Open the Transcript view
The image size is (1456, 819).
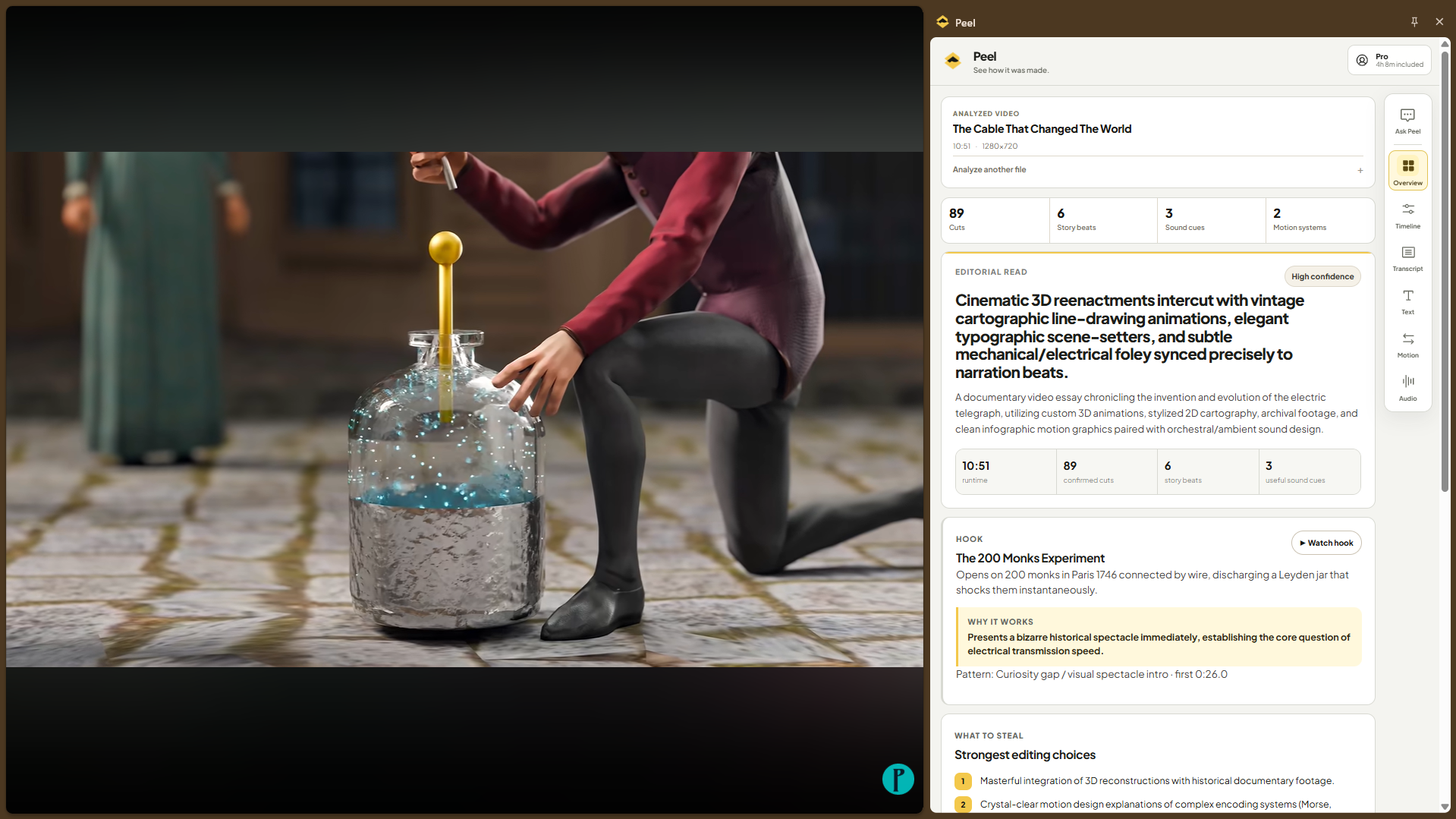tap(1407, 259)
